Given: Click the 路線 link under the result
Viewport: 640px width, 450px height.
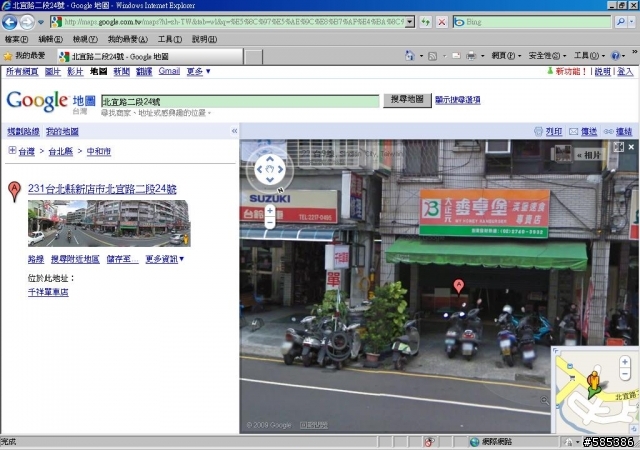Looking at the screenshot, I should (x=36, y=259).
